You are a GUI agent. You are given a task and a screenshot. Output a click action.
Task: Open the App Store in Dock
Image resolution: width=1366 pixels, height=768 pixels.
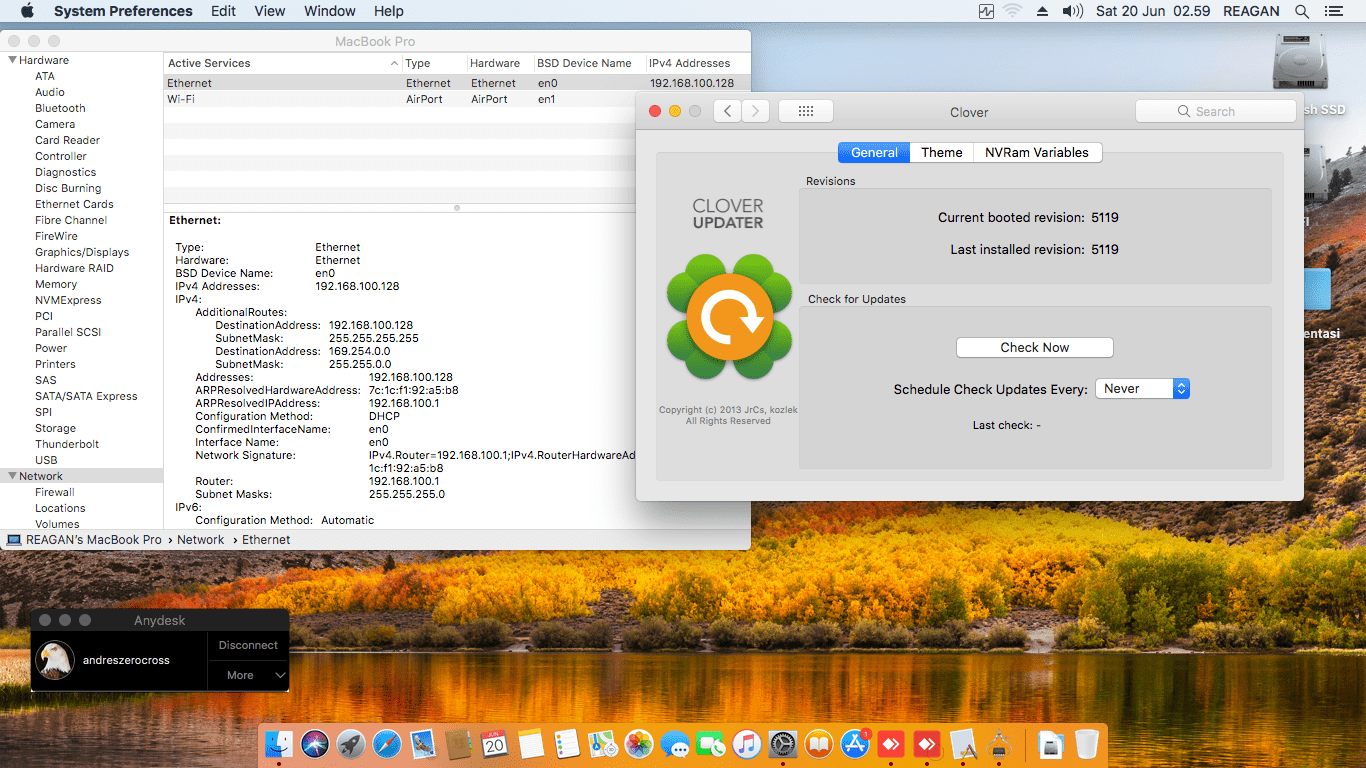click(854, 744)
